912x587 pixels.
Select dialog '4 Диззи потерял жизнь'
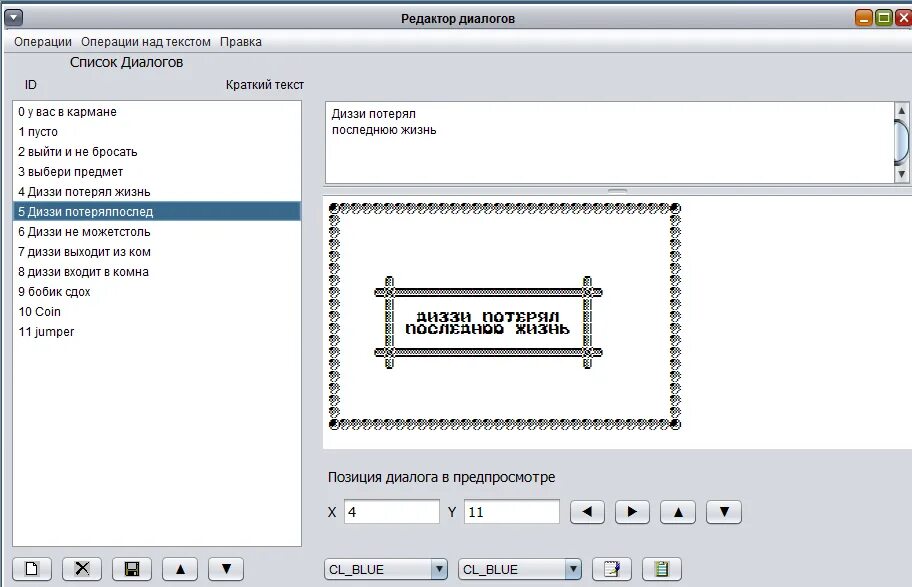pos(156,191)
